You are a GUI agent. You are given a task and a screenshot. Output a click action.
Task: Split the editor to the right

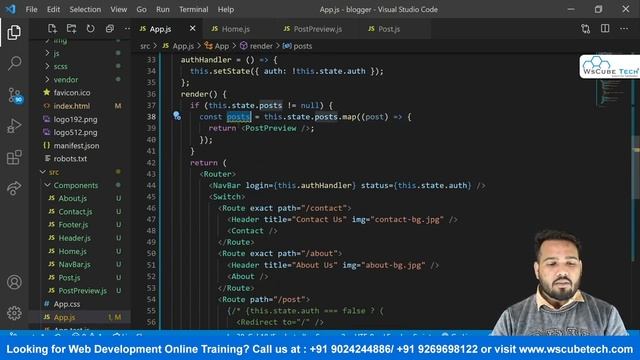[605, 29]
